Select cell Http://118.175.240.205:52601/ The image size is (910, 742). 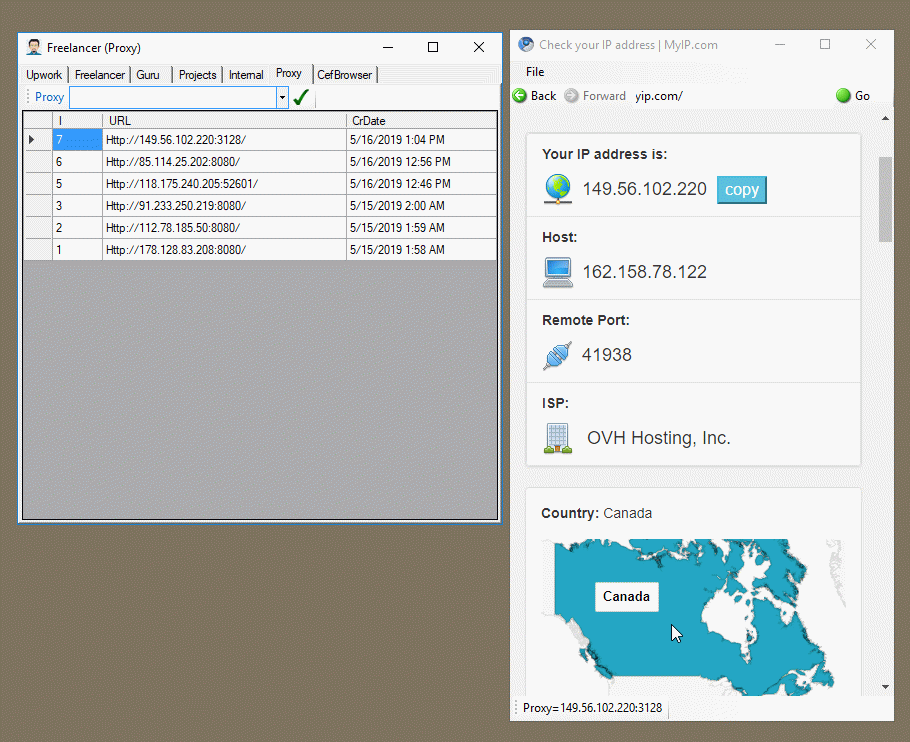(225, 184)
